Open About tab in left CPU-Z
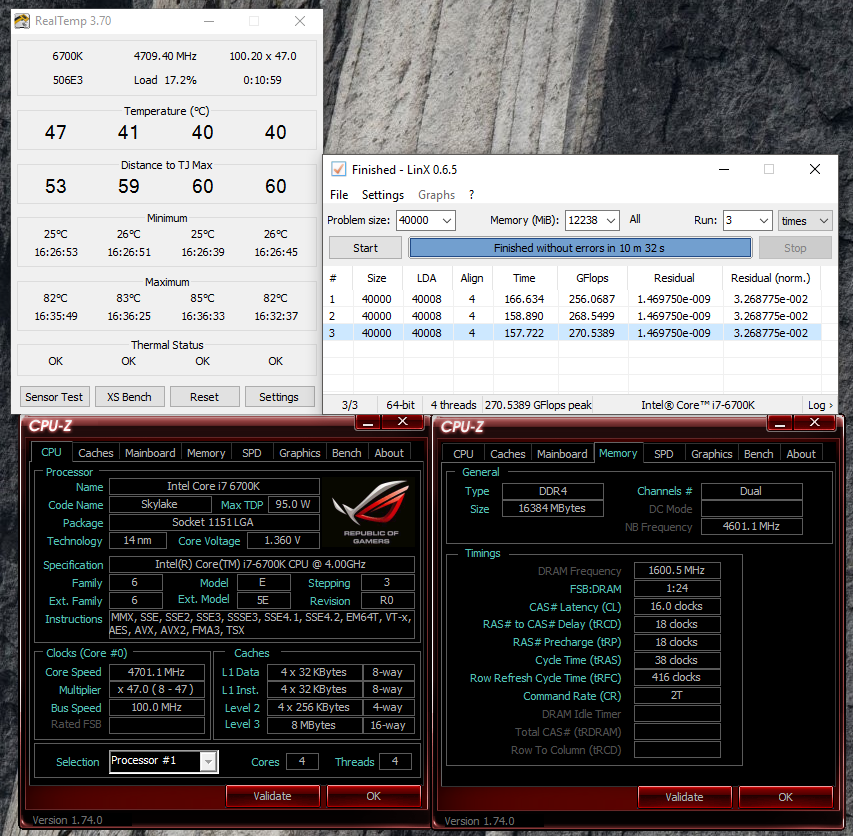 [x=388, y=453]
